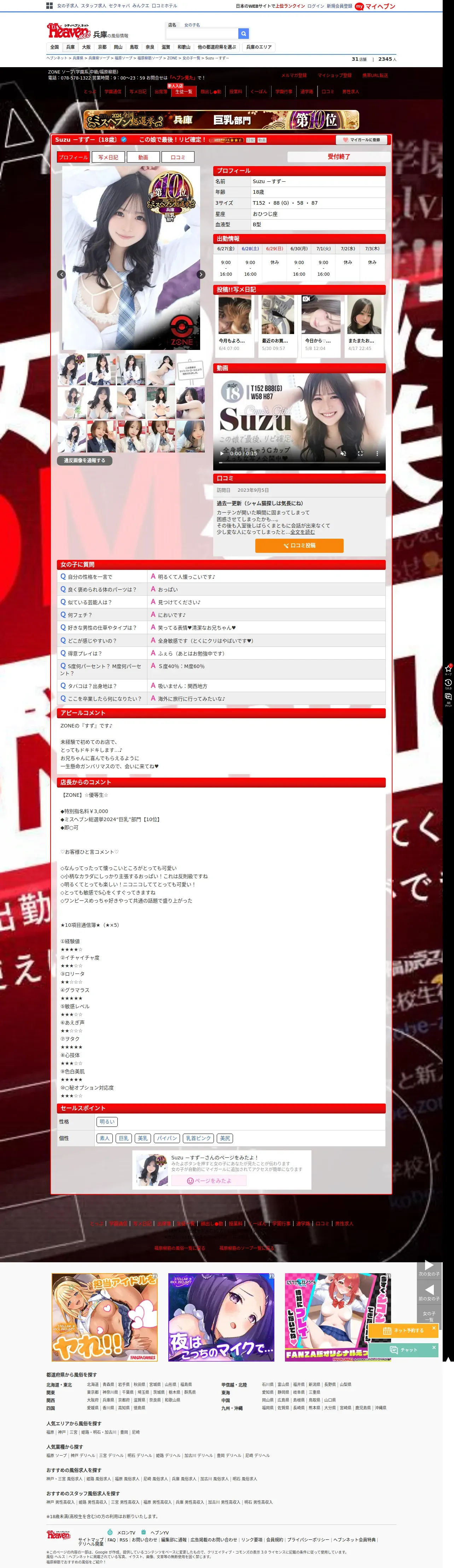Switch to the 口コミ tab
Screen dimensions: 454x1568
click(x=178, y=157)
